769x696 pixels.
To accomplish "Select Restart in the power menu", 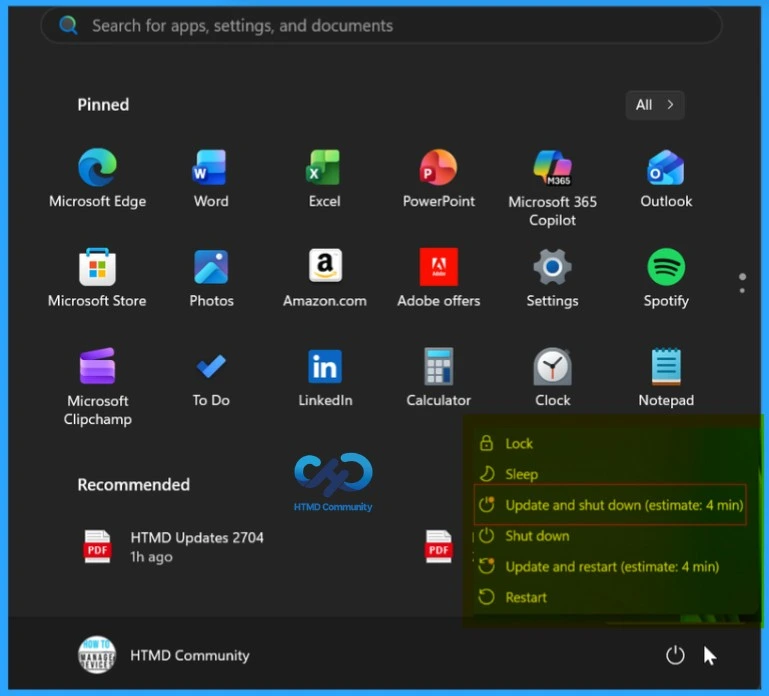I will pyautogui.click(x=609, y=597).
